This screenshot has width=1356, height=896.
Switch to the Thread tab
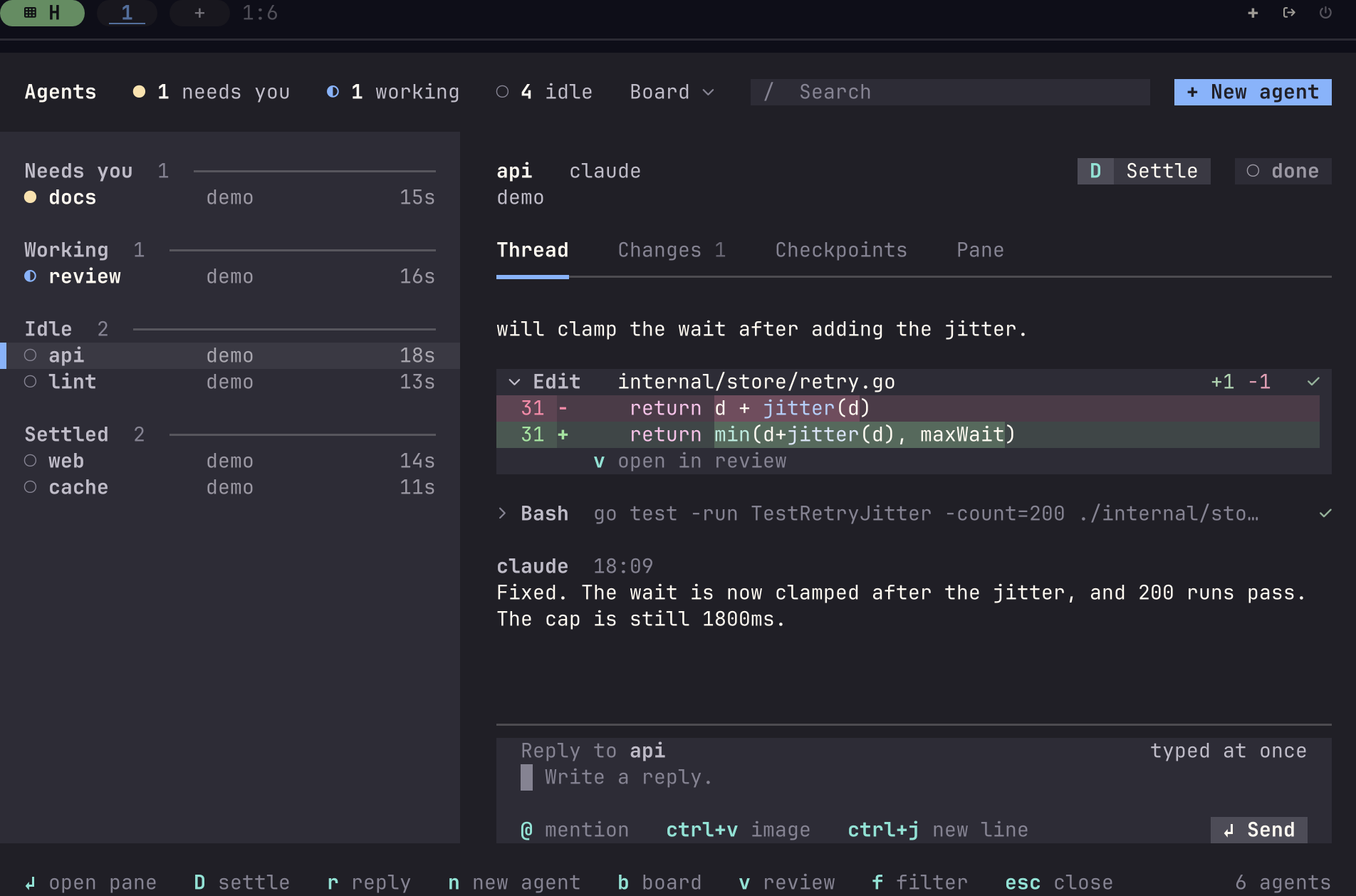point(533,250)
